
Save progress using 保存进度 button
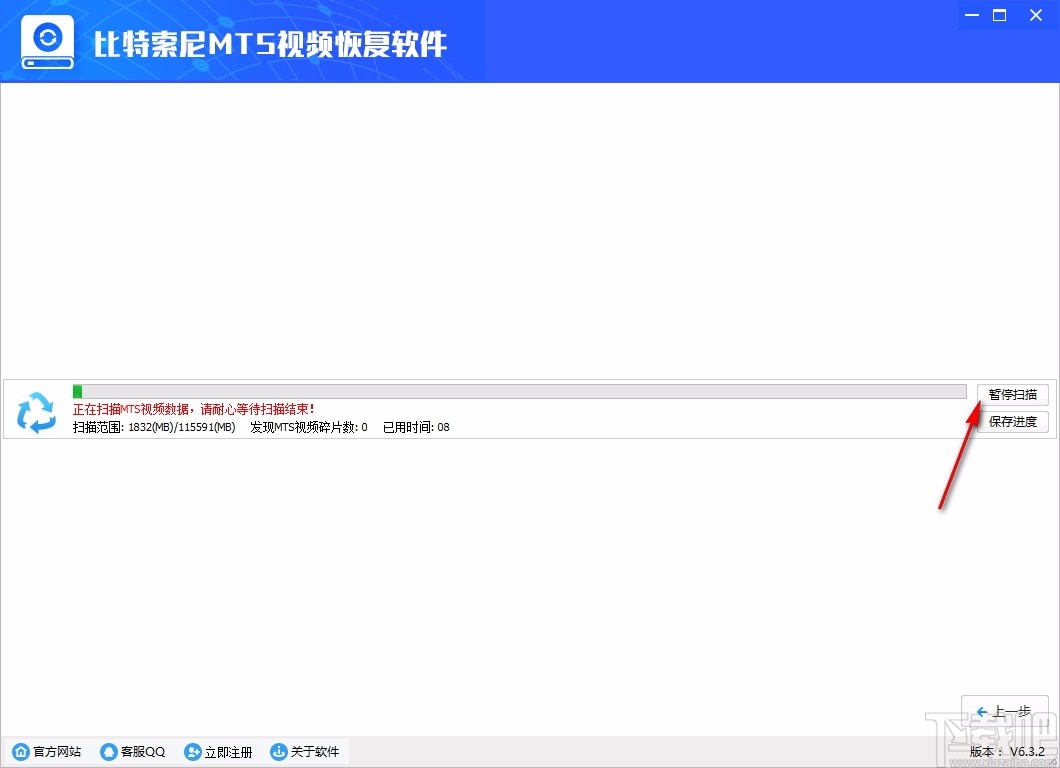point(1012,421)
